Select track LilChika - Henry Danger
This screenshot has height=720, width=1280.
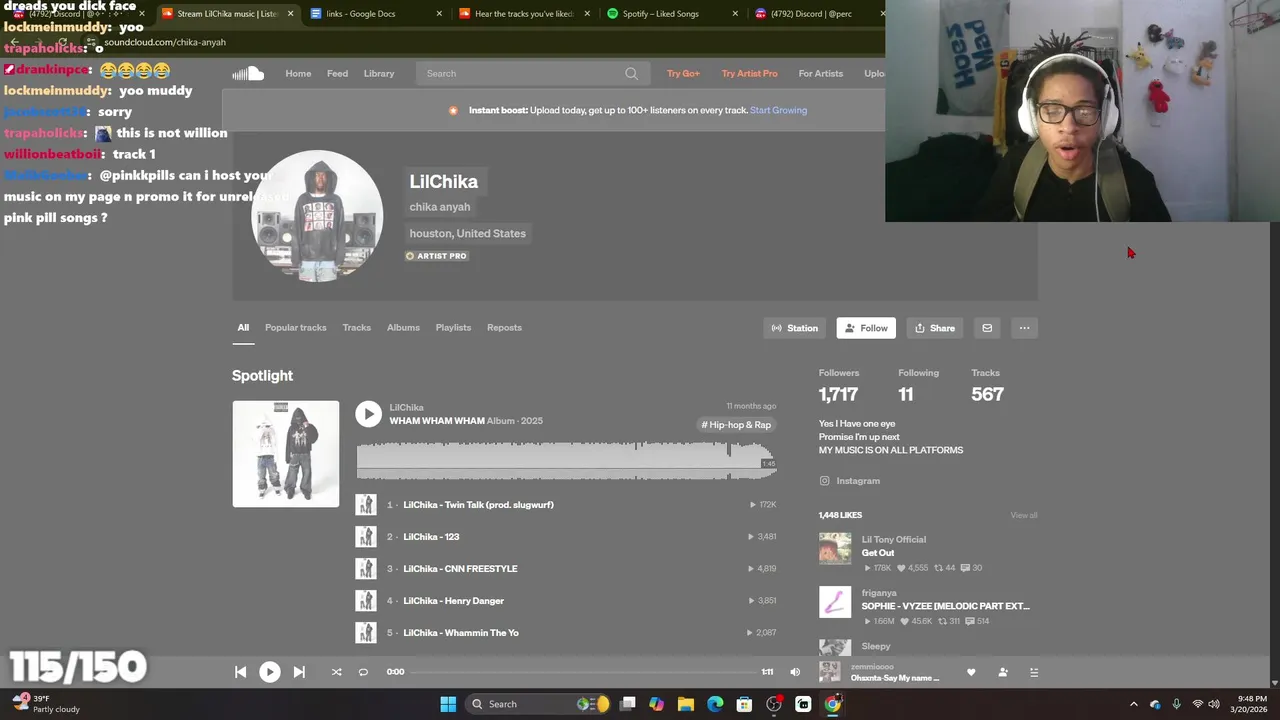pos(453,601)
